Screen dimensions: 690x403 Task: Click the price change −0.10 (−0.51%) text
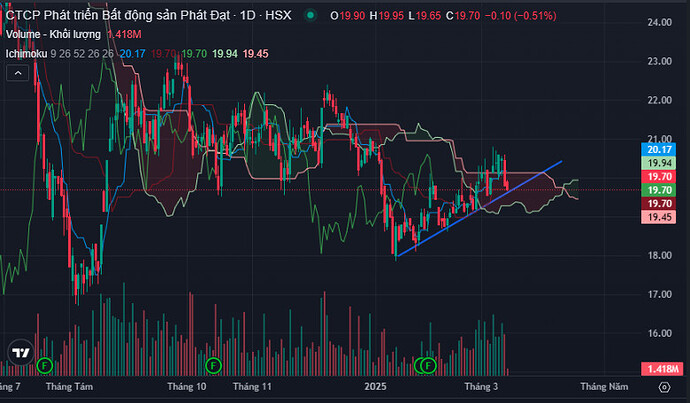pos(521,16)
